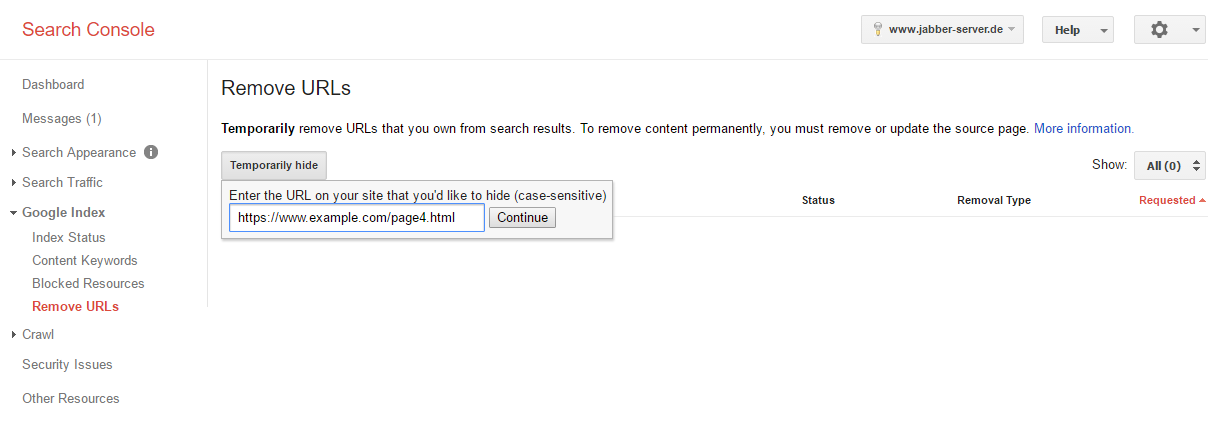Open the Show All (0) filter dropdown
Viewport: 1221px width, 423px height.
[x=1169, y=165]
